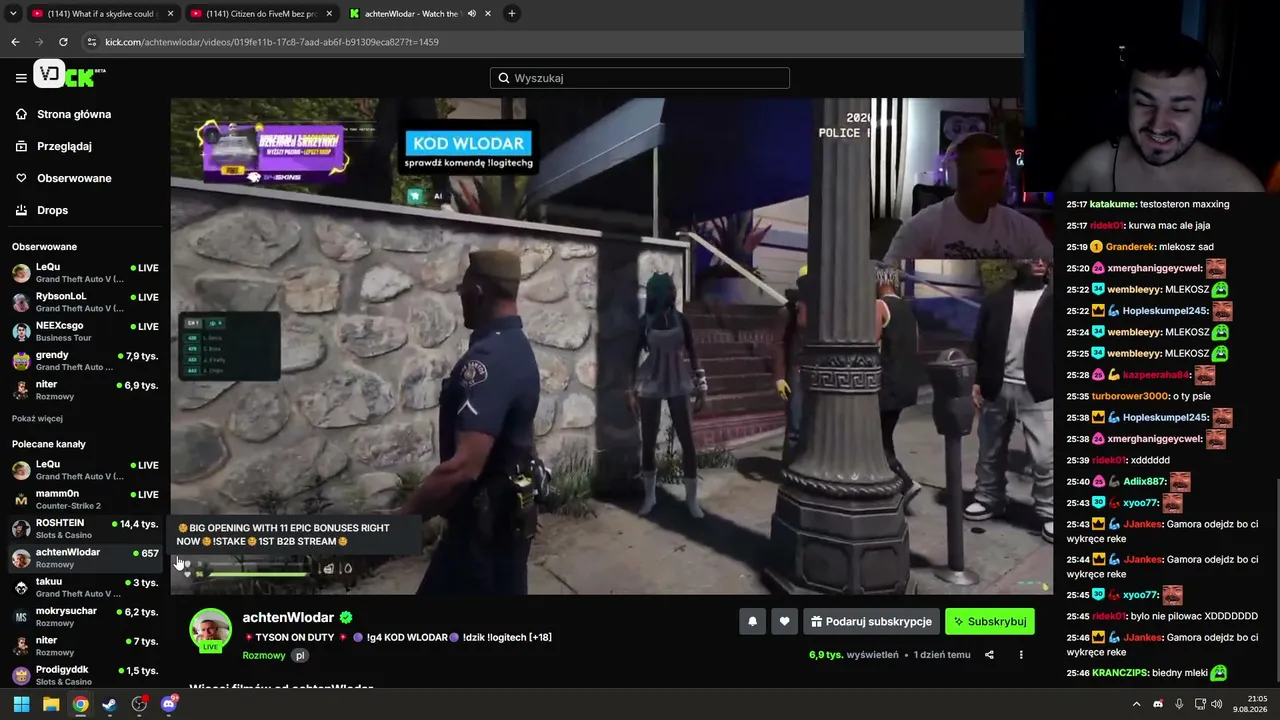Image resolution: width=1280 pixels, height=720 pixels.
Task: Open achtenWlodar in recommended channels
Action: coord(85,558)
